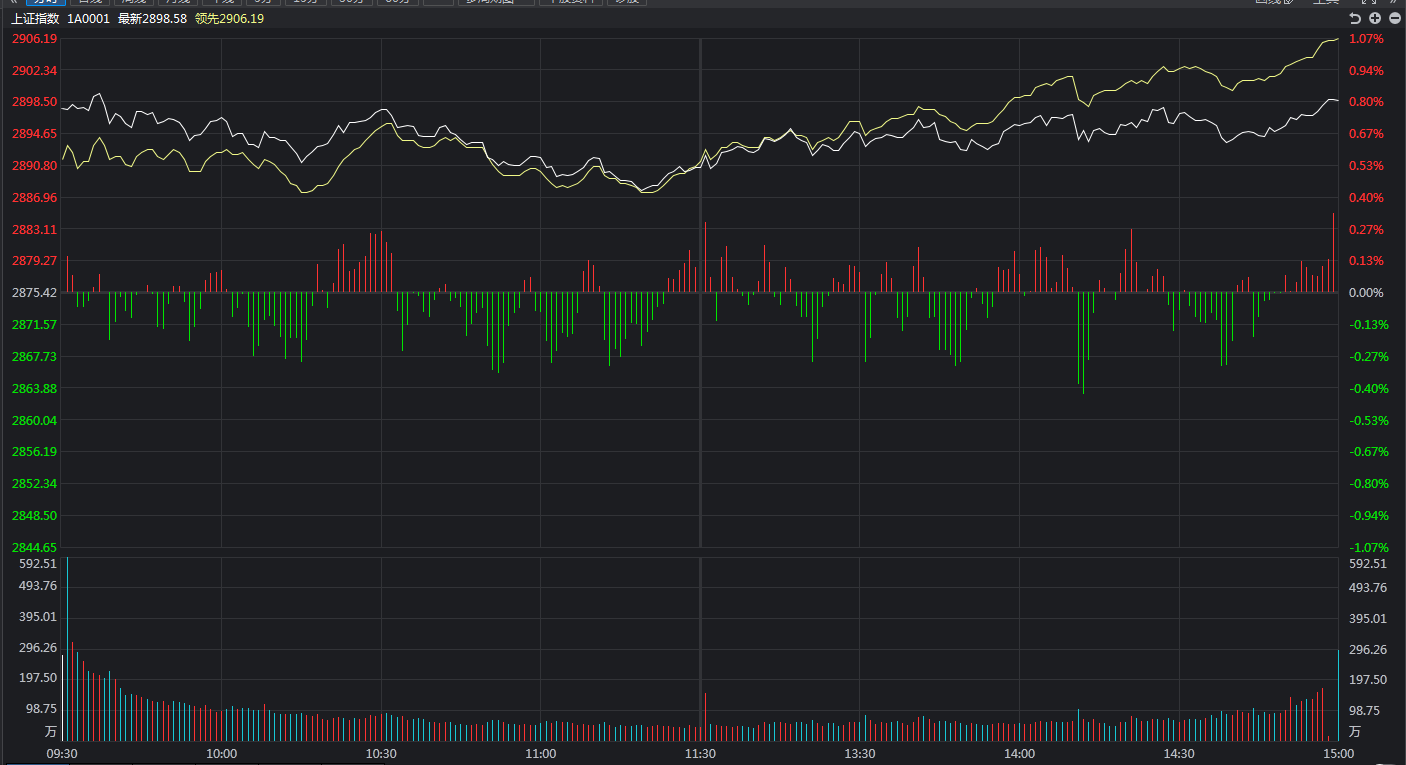Zoom out with the minus circle icon
Screen dimensions: 1406x765
point(1394,18)
